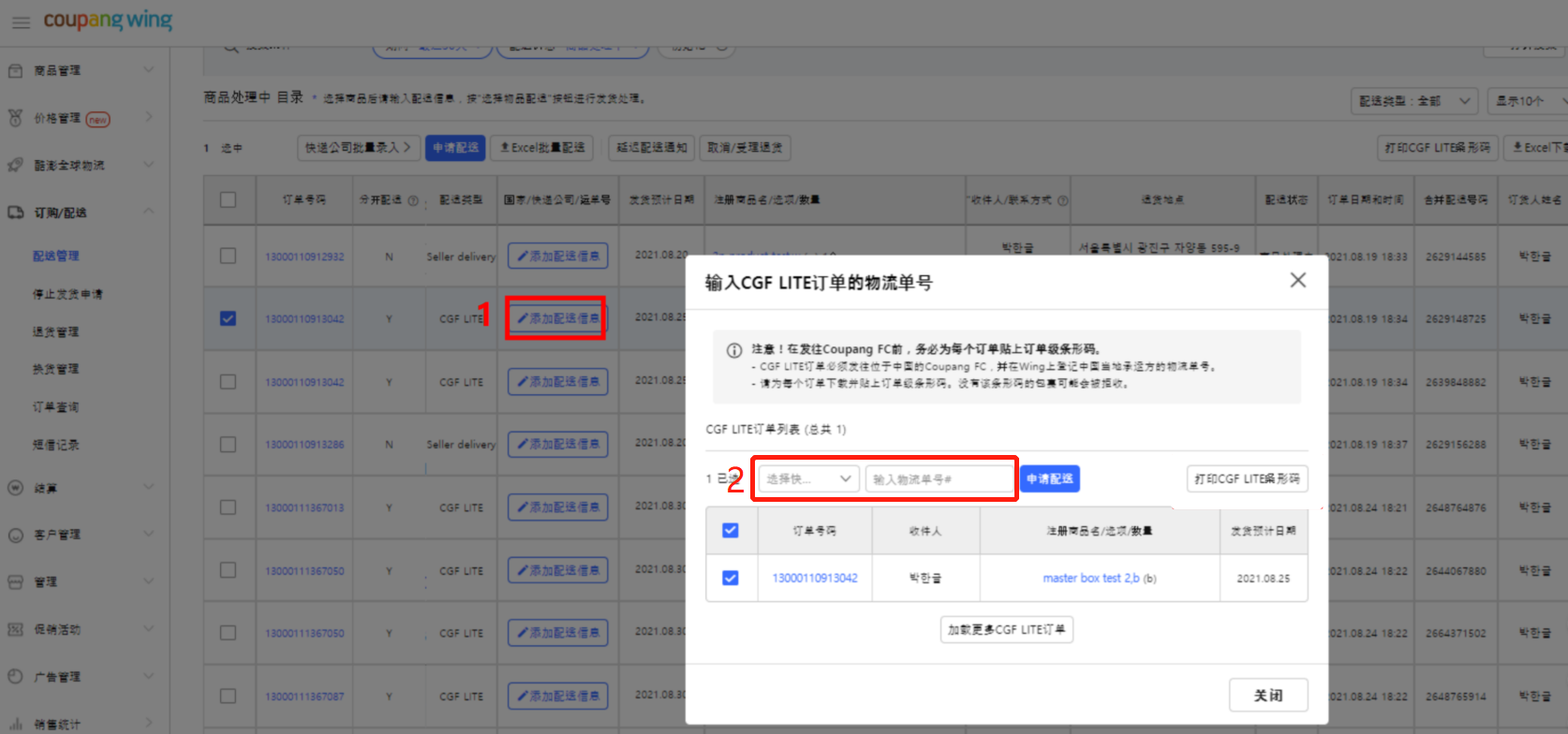Close the CGF LITE dialog with X
Screen dimensions: 1568x734
1297,280
